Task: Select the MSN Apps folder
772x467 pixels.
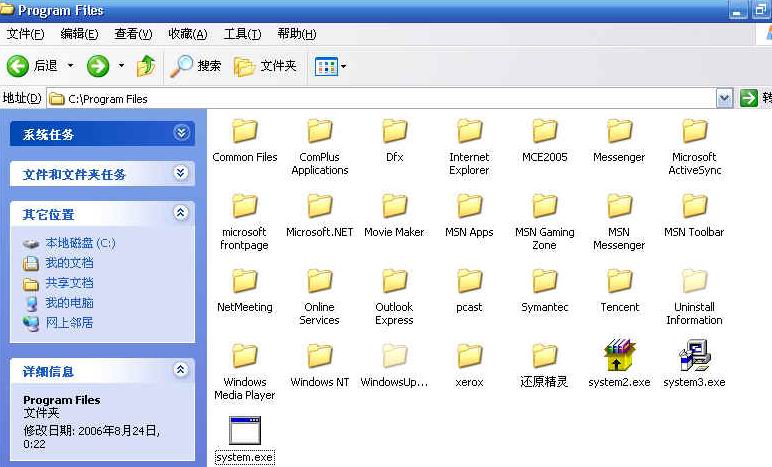Action: (469, 216)
